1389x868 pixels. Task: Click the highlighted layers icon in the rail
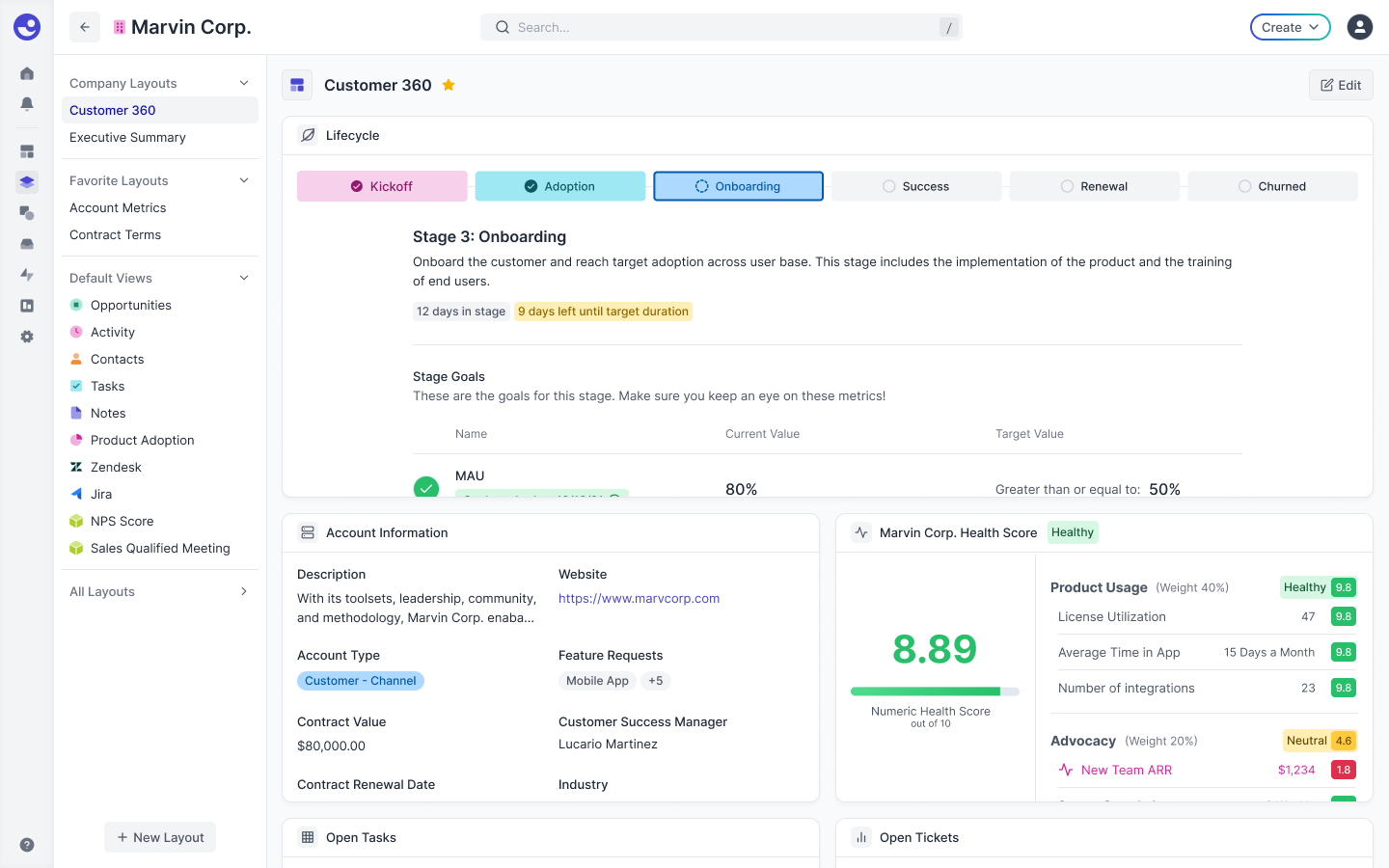(x=27, y=181)
